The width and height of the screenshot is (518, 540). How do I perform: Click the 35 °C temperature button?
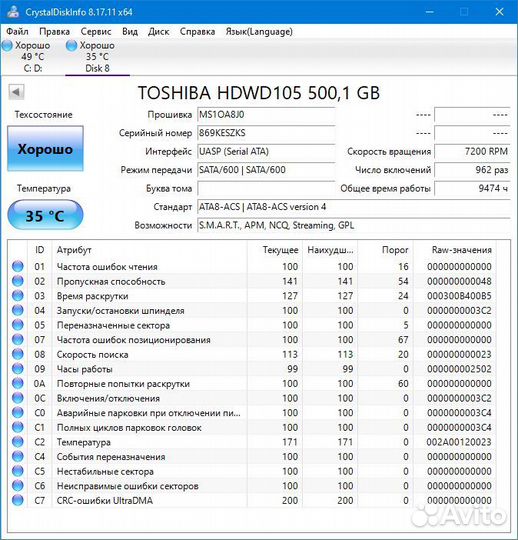45,215
